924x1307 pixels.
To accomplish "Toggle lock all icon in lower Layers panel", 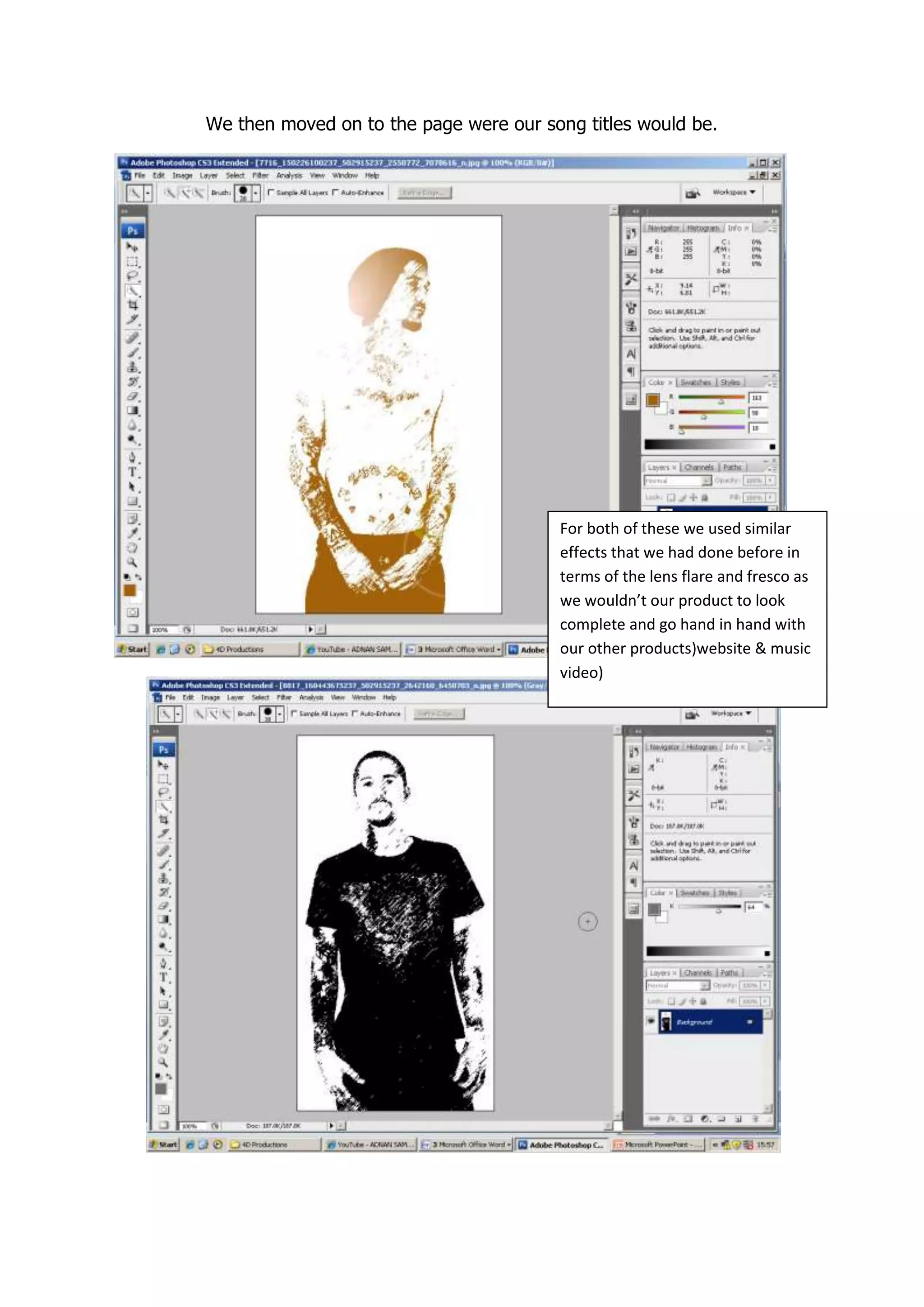I will [x=703, y=1001].
